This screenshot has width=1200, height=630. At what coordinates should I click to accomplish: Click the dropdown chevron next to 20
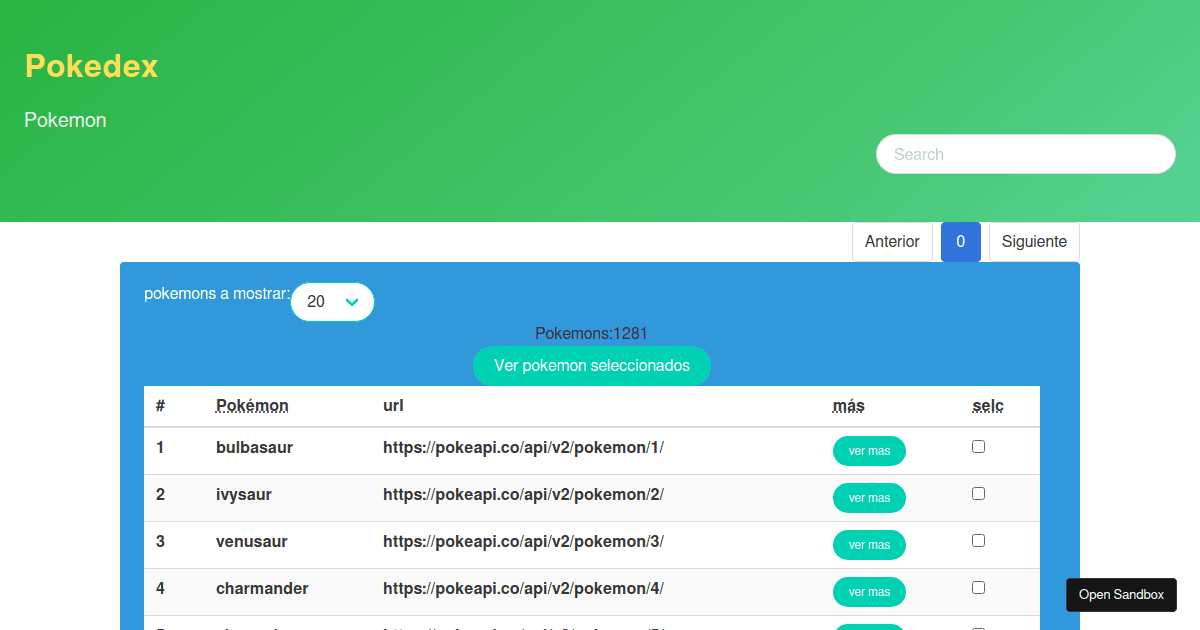[x=351, y=301]
